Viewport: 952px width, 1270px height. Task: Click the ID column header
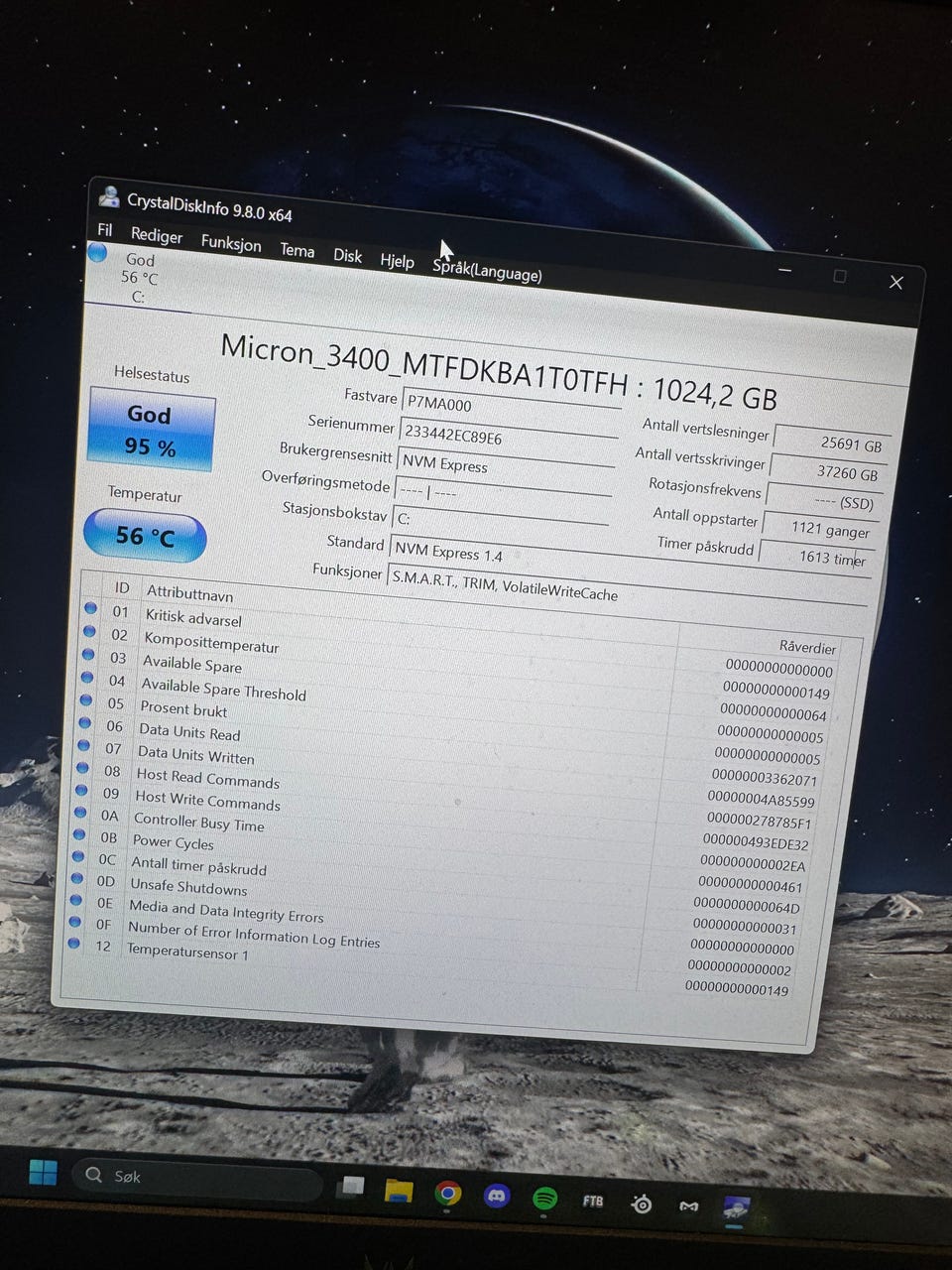[x=121, y=587]
